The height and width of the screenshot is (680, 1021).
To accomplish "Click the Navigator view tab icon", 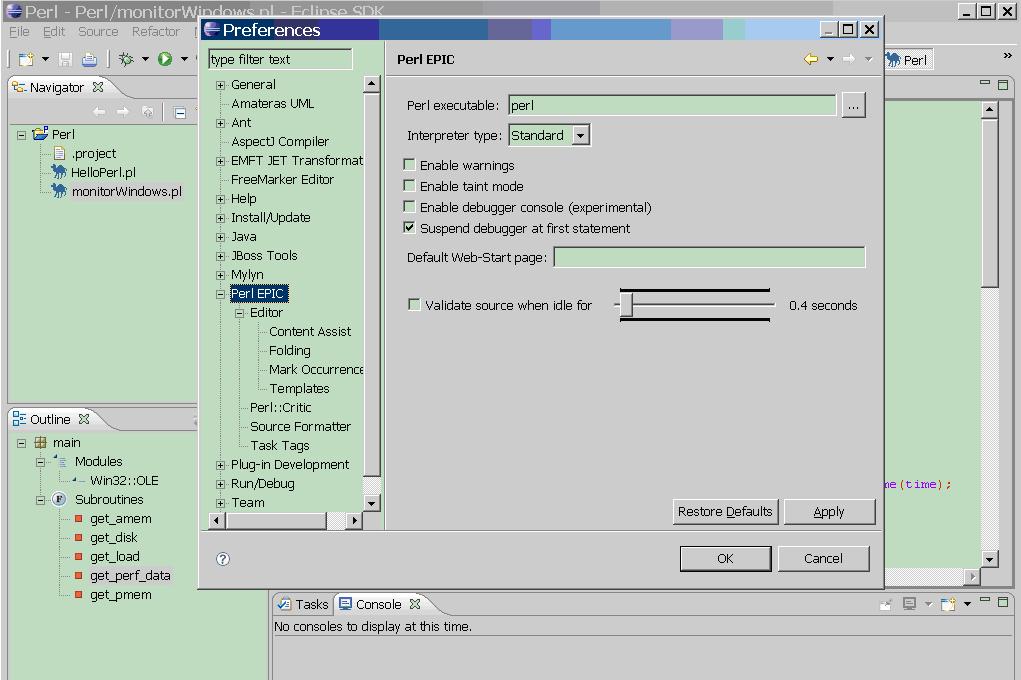I will [x=19, y=87].
